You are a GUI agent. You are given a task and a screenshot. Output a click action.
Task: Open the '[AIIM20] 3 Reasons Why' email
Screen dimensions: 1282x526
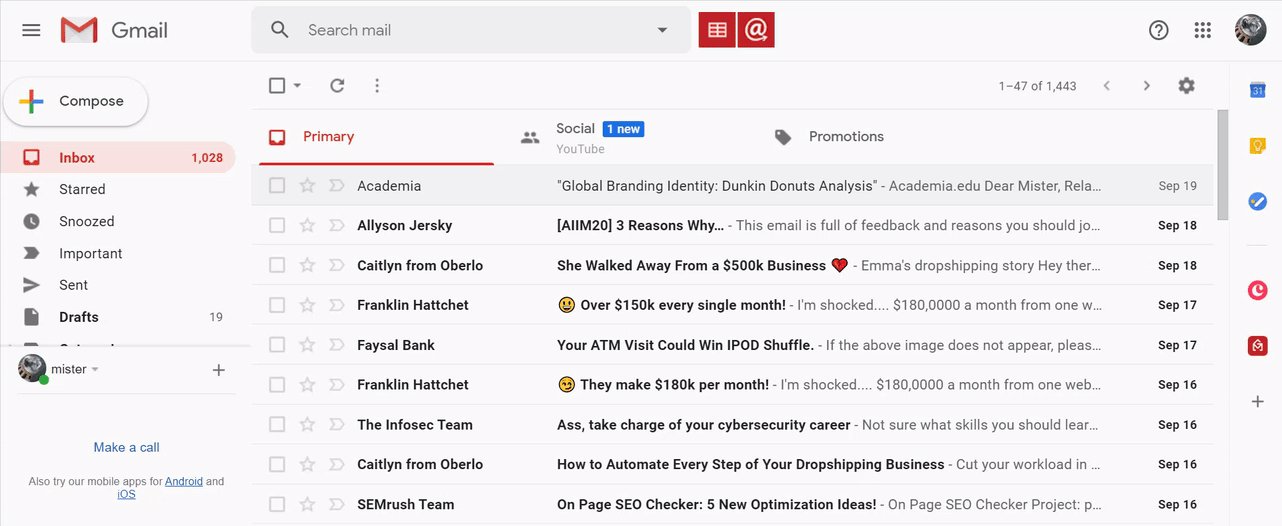coord(732,225)
